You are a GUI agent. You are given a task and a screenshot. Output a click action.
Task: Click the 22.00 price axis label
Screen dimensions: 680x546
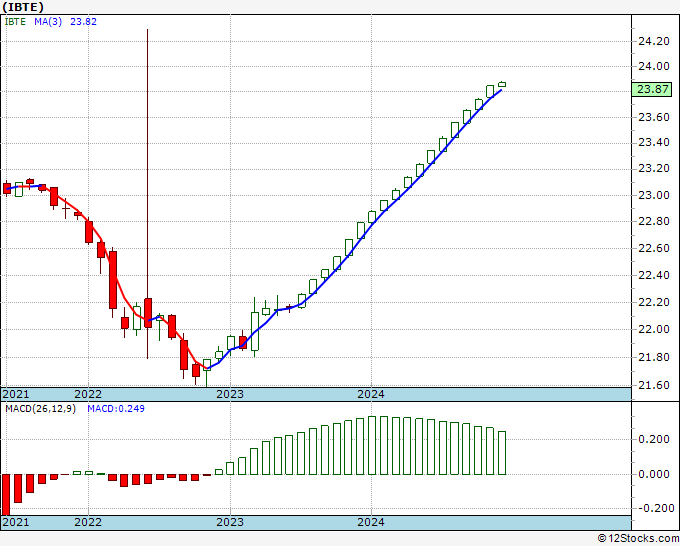pos(654,329)
